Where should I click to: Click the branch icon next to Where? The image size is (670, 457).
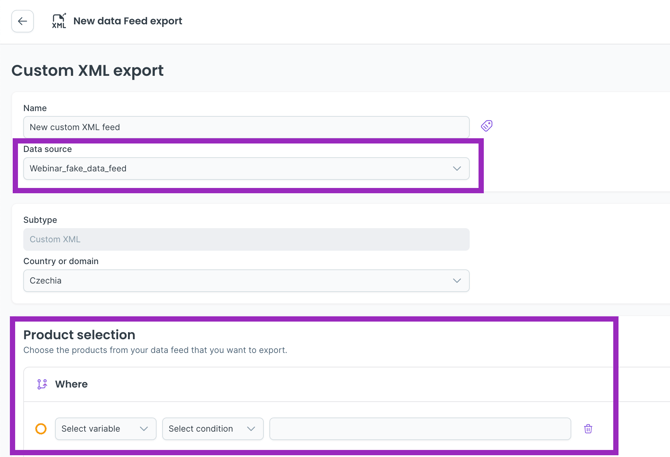click(42, 384)
